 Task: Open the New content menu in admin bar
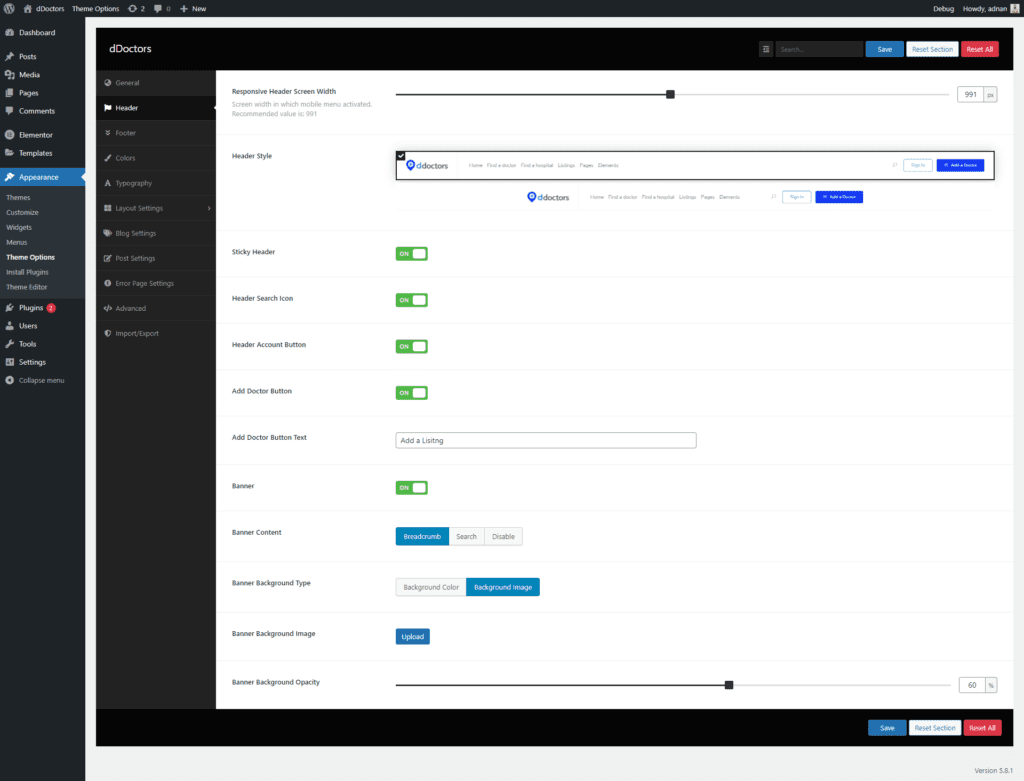click(x=193, y=8)
